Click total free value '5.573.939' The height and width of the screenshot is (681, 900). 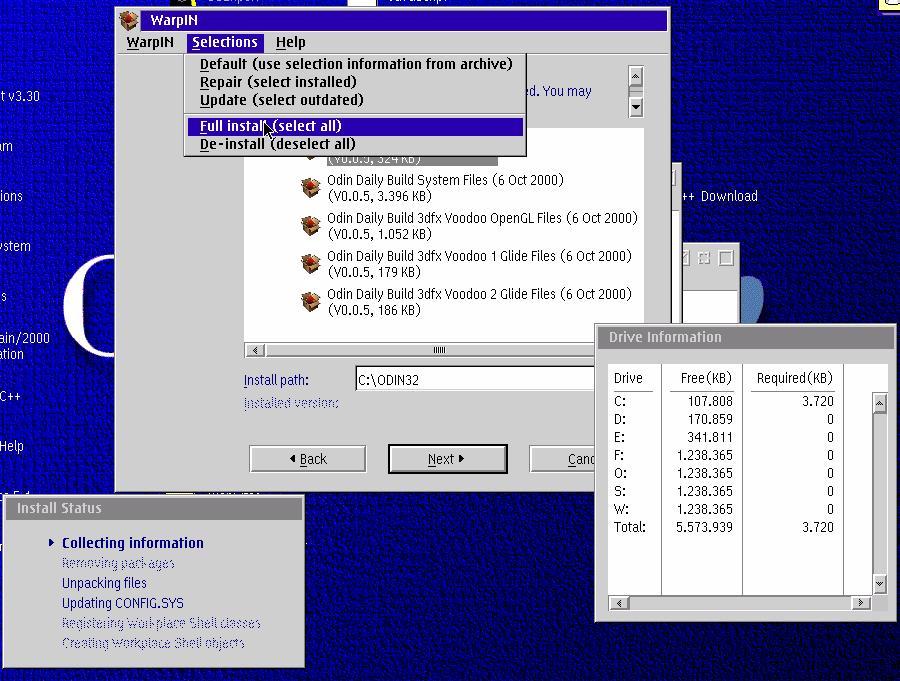tap(704, 527)
